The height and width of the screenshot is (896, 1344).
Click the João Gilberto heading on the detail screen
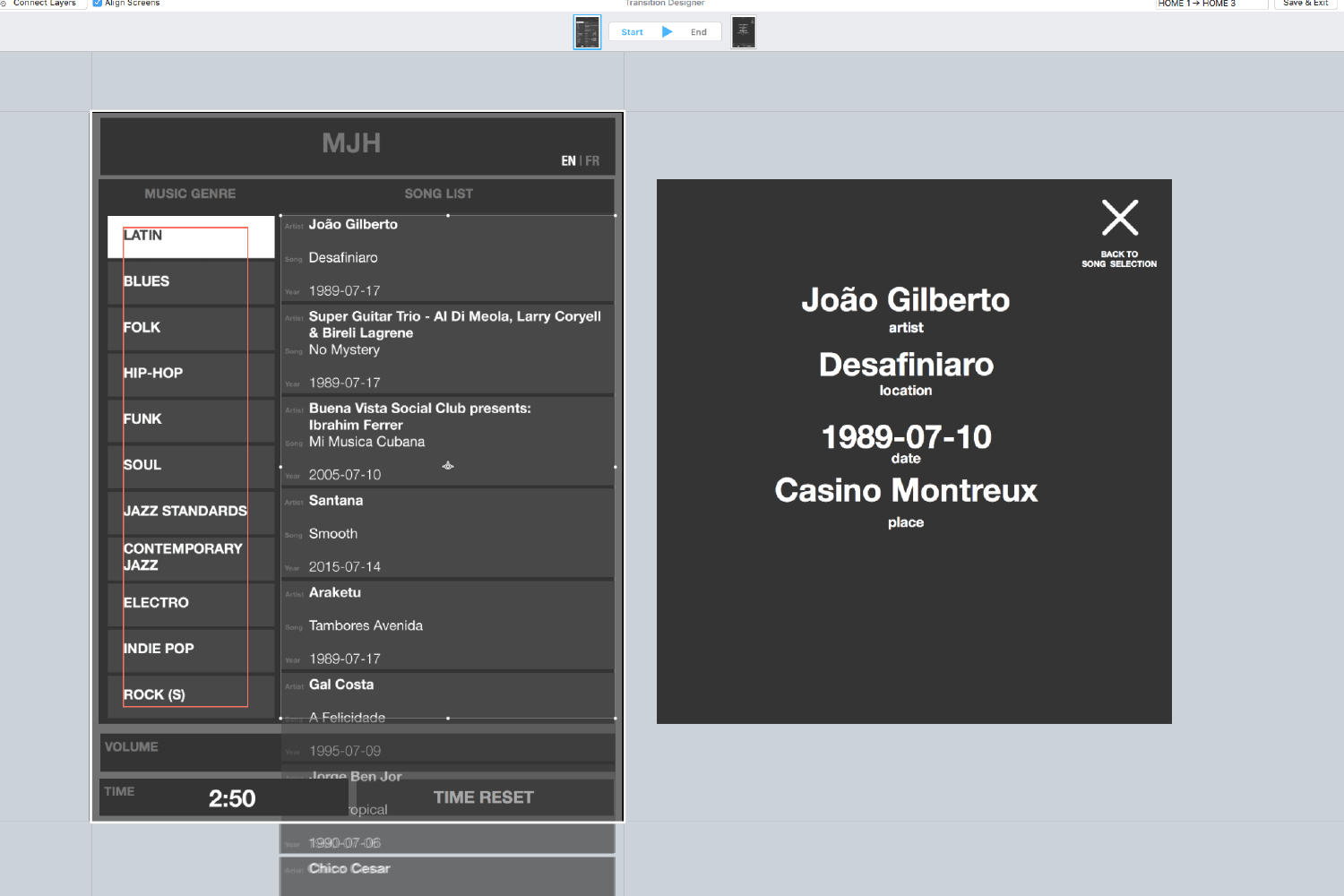[906, 300]
